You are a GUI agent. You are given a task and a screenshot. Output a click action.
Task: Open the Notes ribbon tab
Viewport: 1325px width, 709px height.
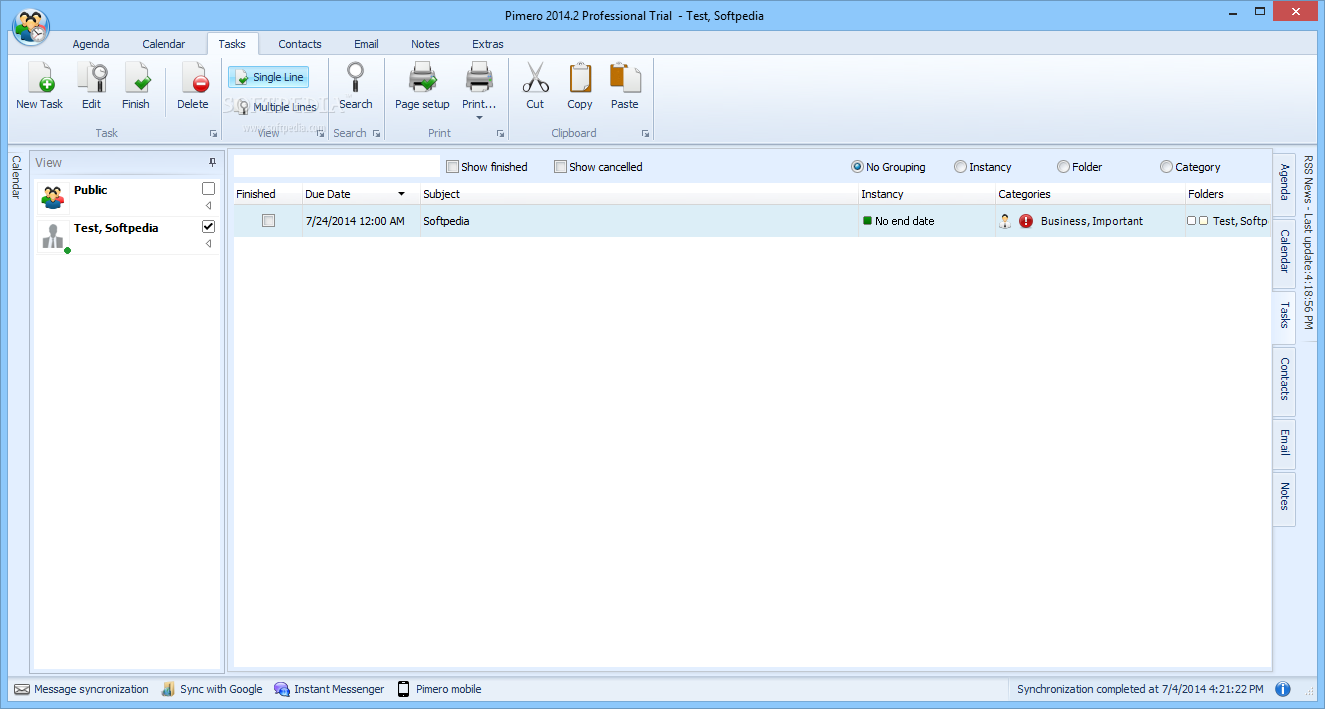click(x=425, y=44)
